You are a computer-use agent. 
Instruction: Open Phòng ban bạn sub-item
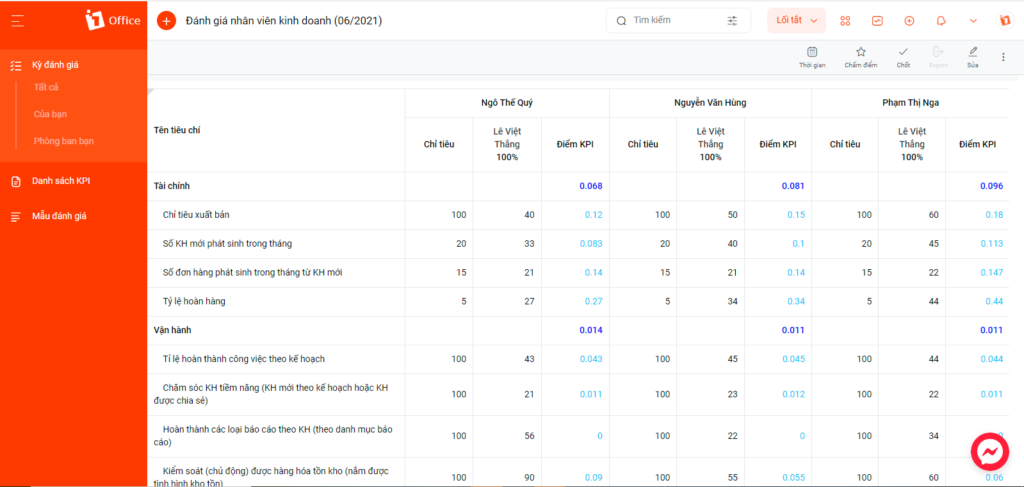(59, 140)
